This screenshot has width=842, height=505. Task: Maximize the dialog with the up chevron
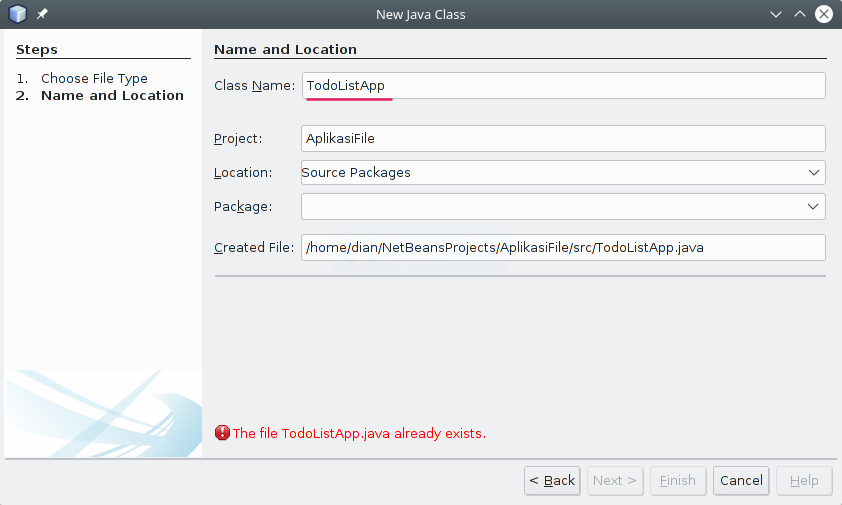click(x=800, y=15)
